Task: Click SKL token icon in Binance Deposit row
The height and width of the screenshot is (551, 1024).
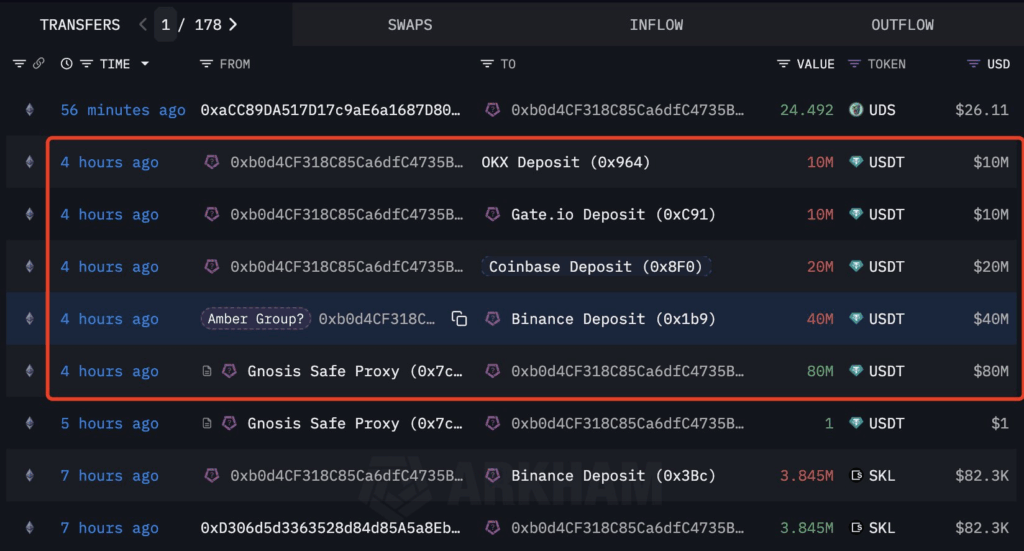Action: pyautogui.click(x=855, y=476)
